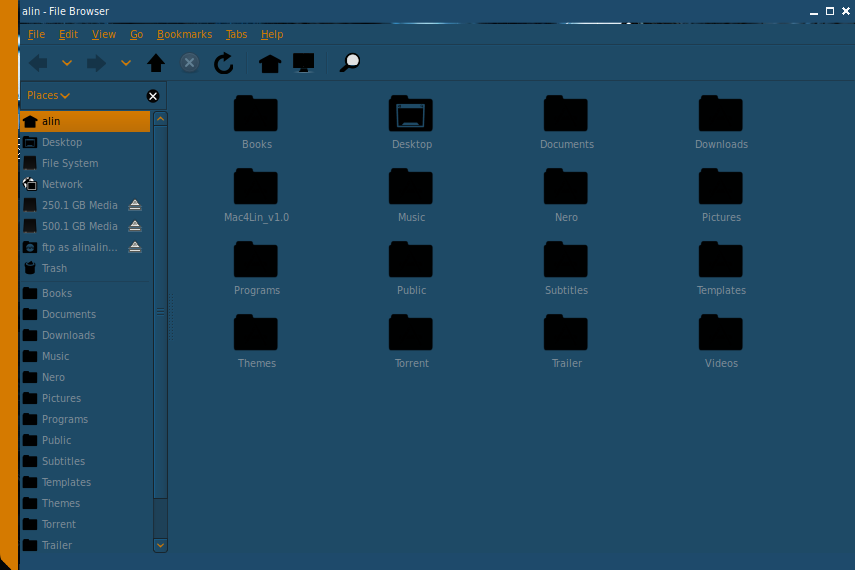
Task: Go forward with the right arrow button
Action: click(97, 63)
